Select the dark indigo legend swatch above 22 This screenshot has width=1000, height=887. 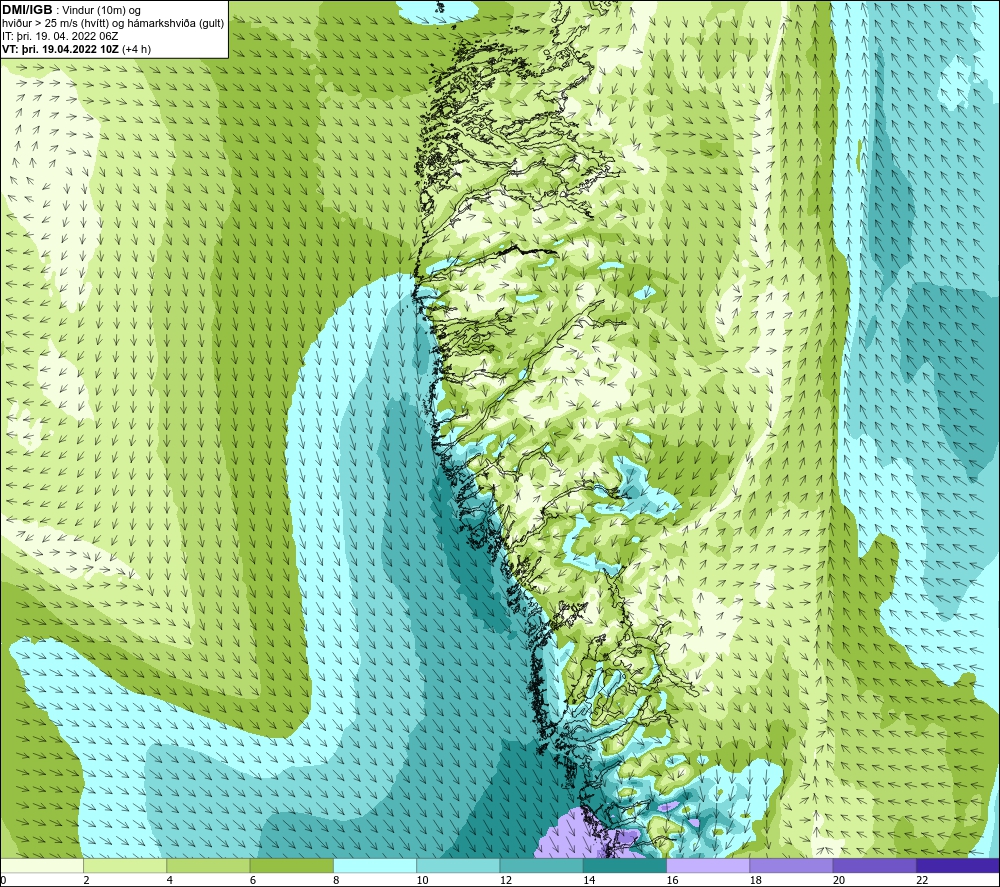click(x=958, y=866)
